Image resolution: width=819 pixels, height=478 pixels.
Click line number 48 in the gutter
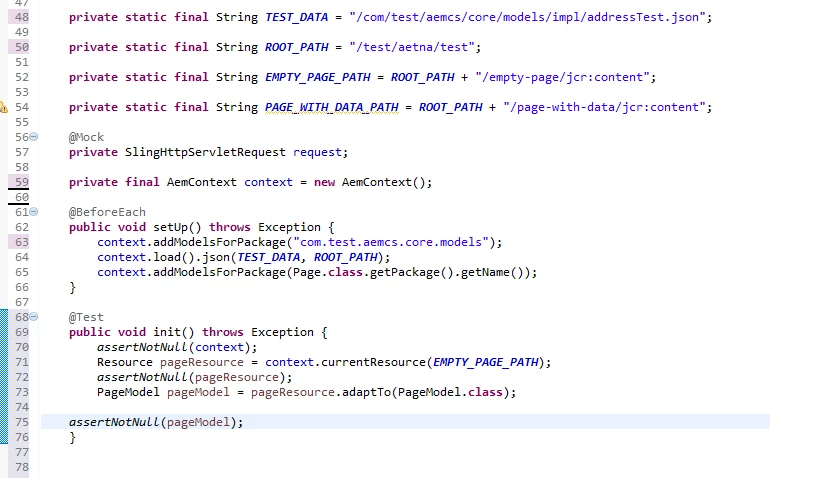tap(22, 17)
